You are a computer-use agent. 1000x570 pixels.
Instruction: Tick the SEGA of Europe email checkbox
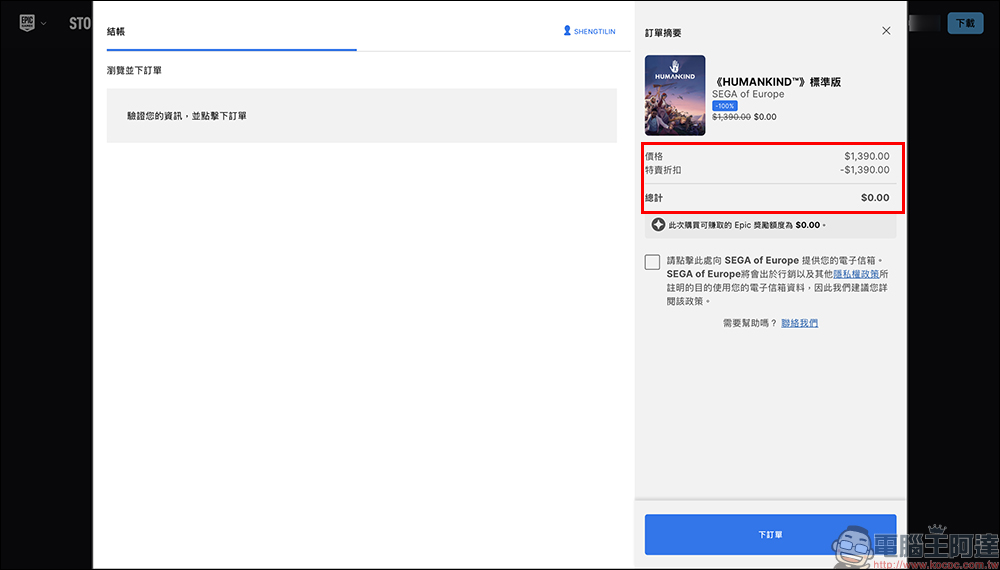pos(652,262)
